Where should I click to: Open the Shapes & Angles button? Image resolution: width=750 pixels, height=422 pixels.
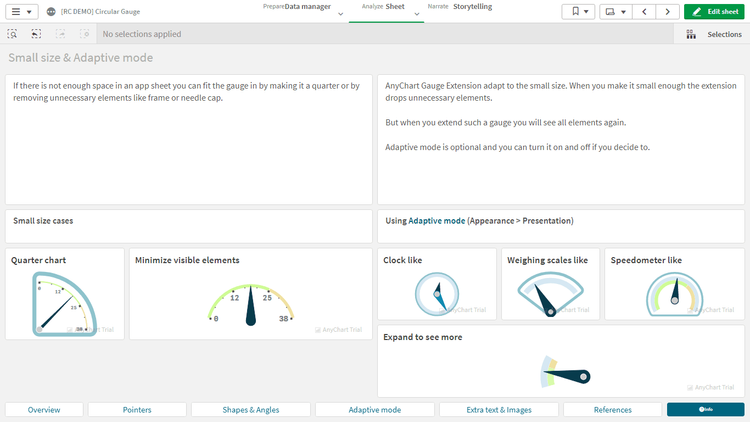click(x=251, y=410)
